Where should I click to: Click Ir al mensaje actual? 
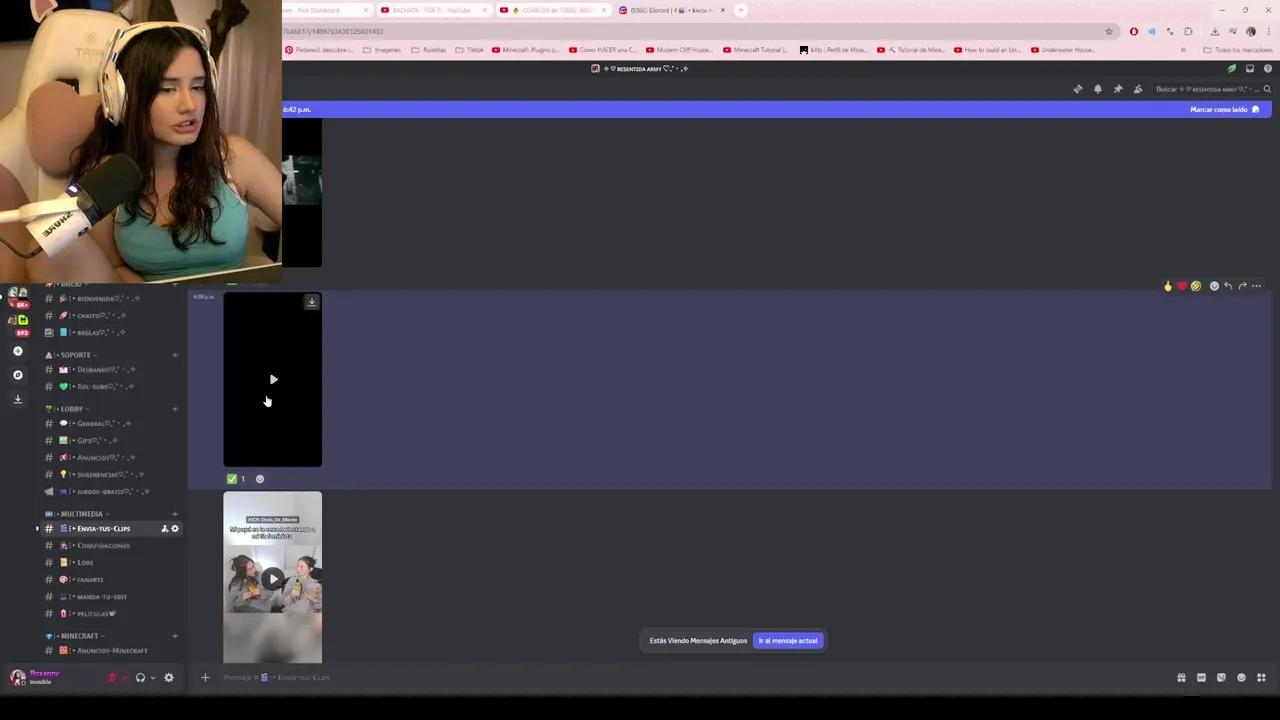(788, 641)
